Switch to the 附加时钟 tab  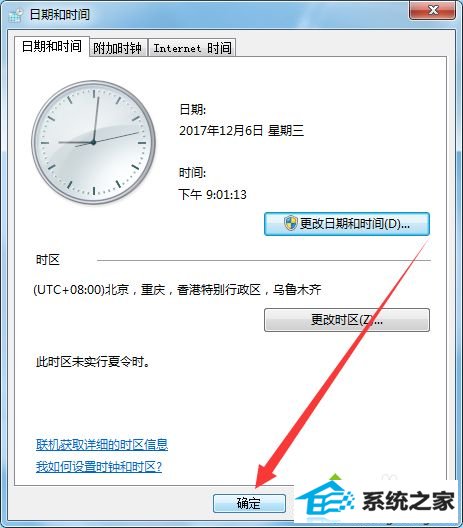(118, 48)
